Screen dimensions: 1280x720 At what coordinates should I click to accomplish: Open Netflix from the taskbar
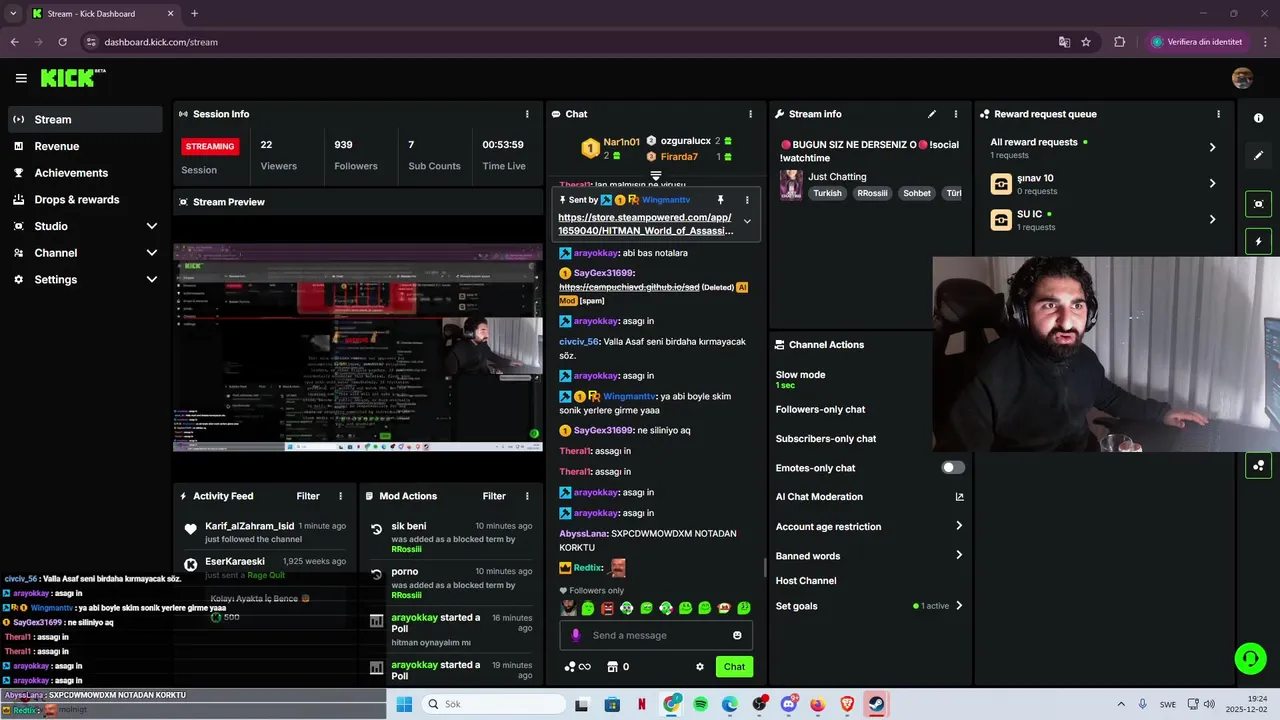click(x=642, y=704)
